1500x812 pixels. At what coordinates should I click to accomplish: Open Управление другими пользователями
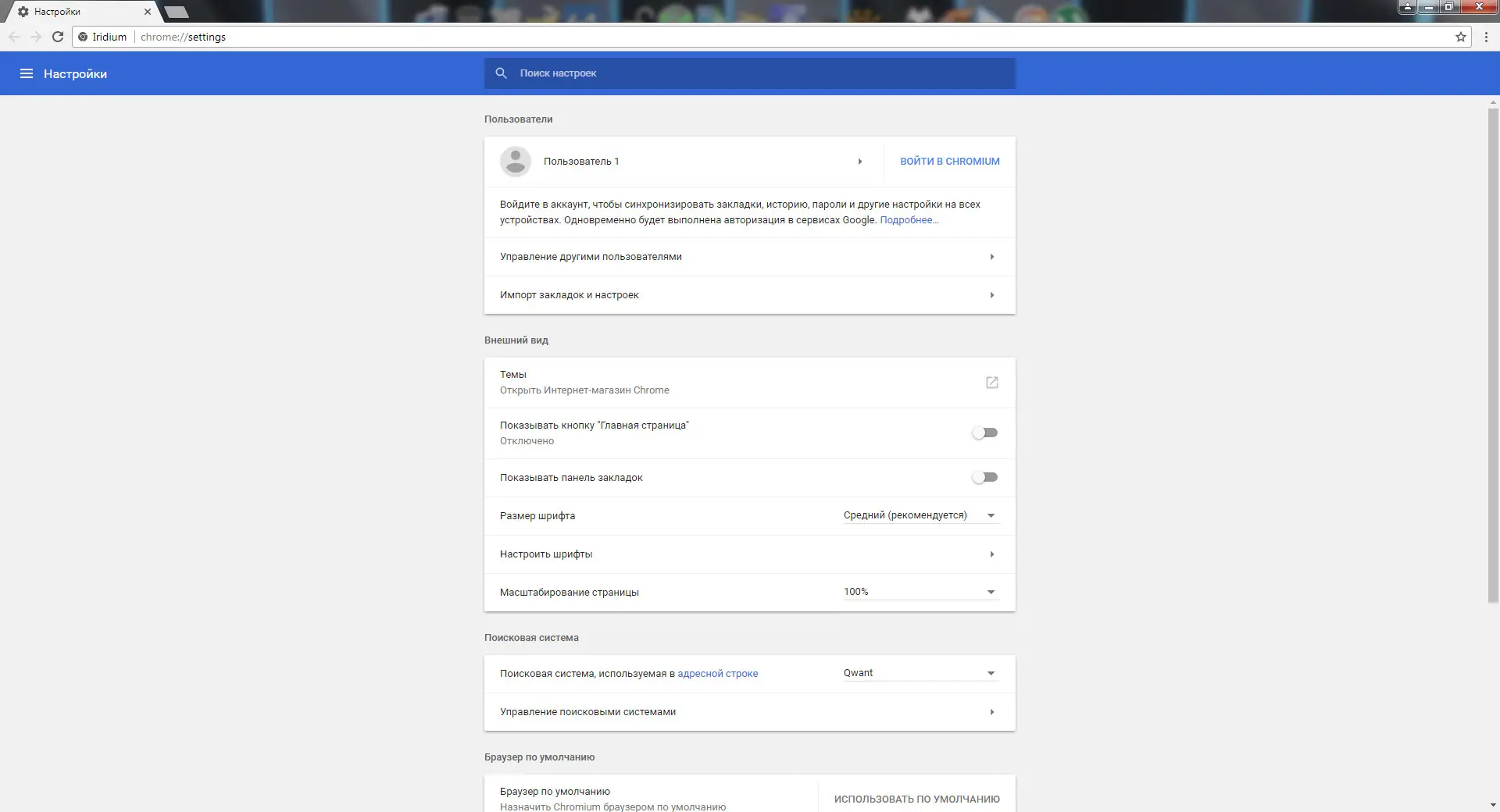point(749,257)
